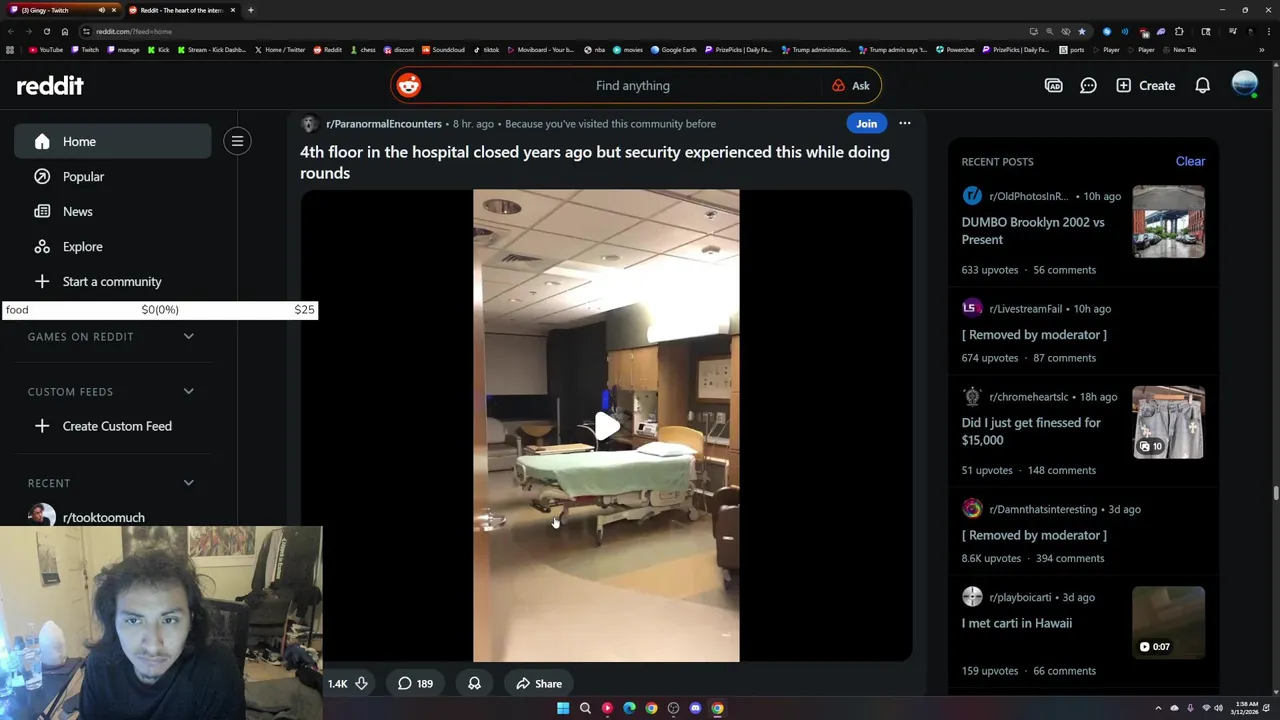Open Explore in the sidebar
The height and width of the screenshot is (720, 1280).
point(112,246)
